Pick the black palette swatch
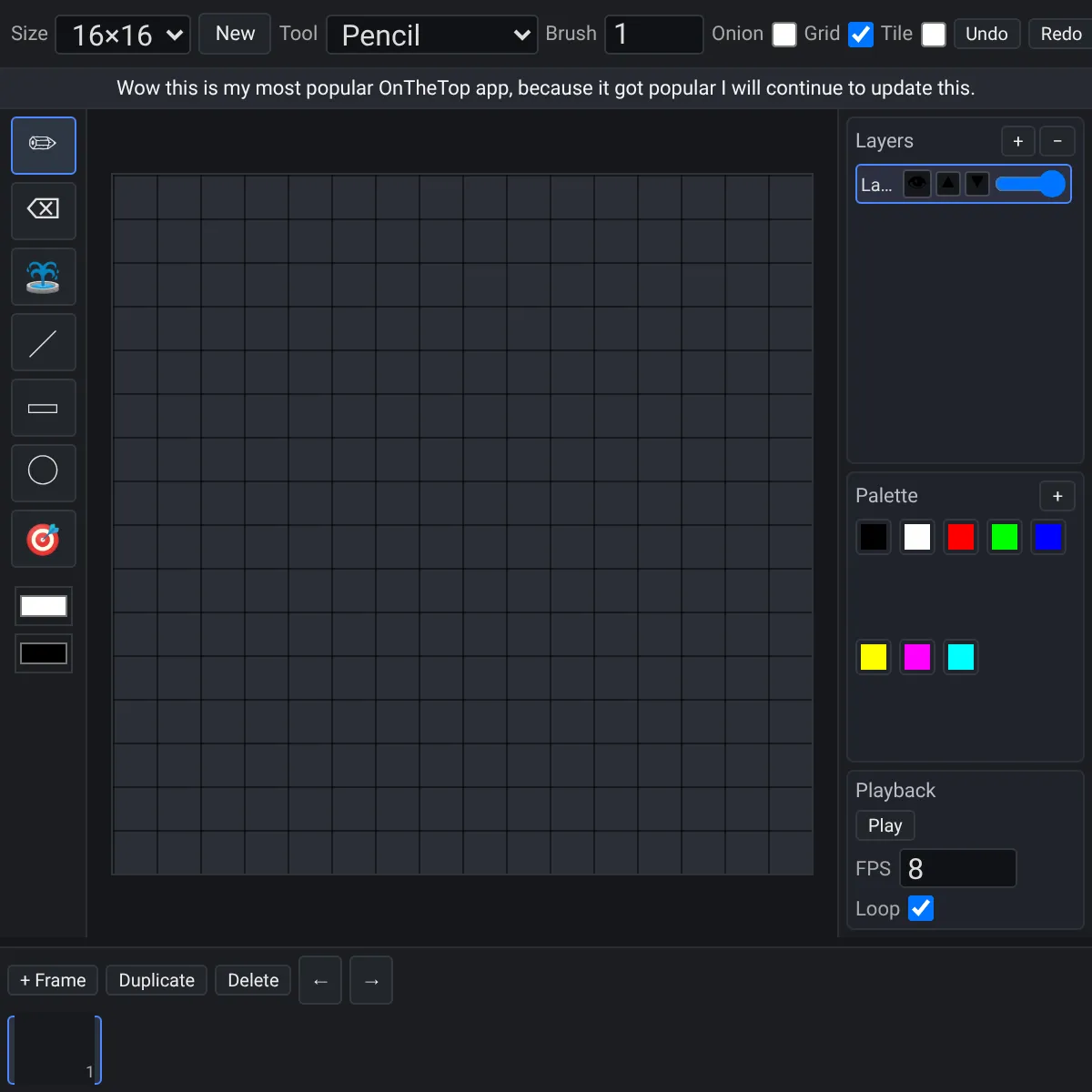This screenshot has width=1092, height=1092. click(x=874, y=537)
